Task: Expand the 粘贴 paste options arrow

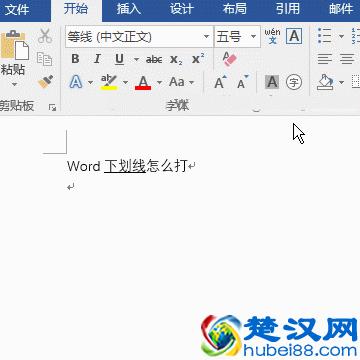Action: click(x=14, y=84)
